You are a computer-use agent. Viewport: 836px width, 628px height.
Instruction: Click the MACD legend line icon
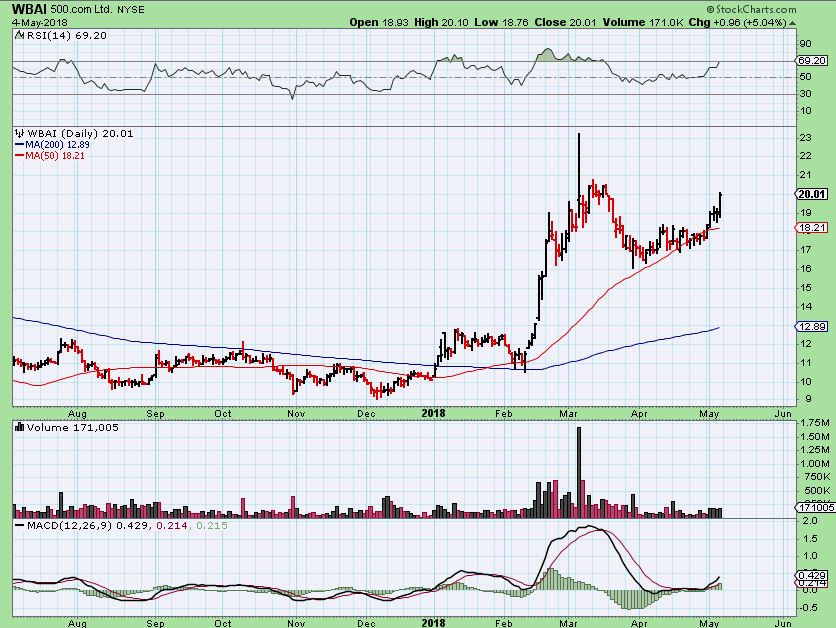[20, 526]
